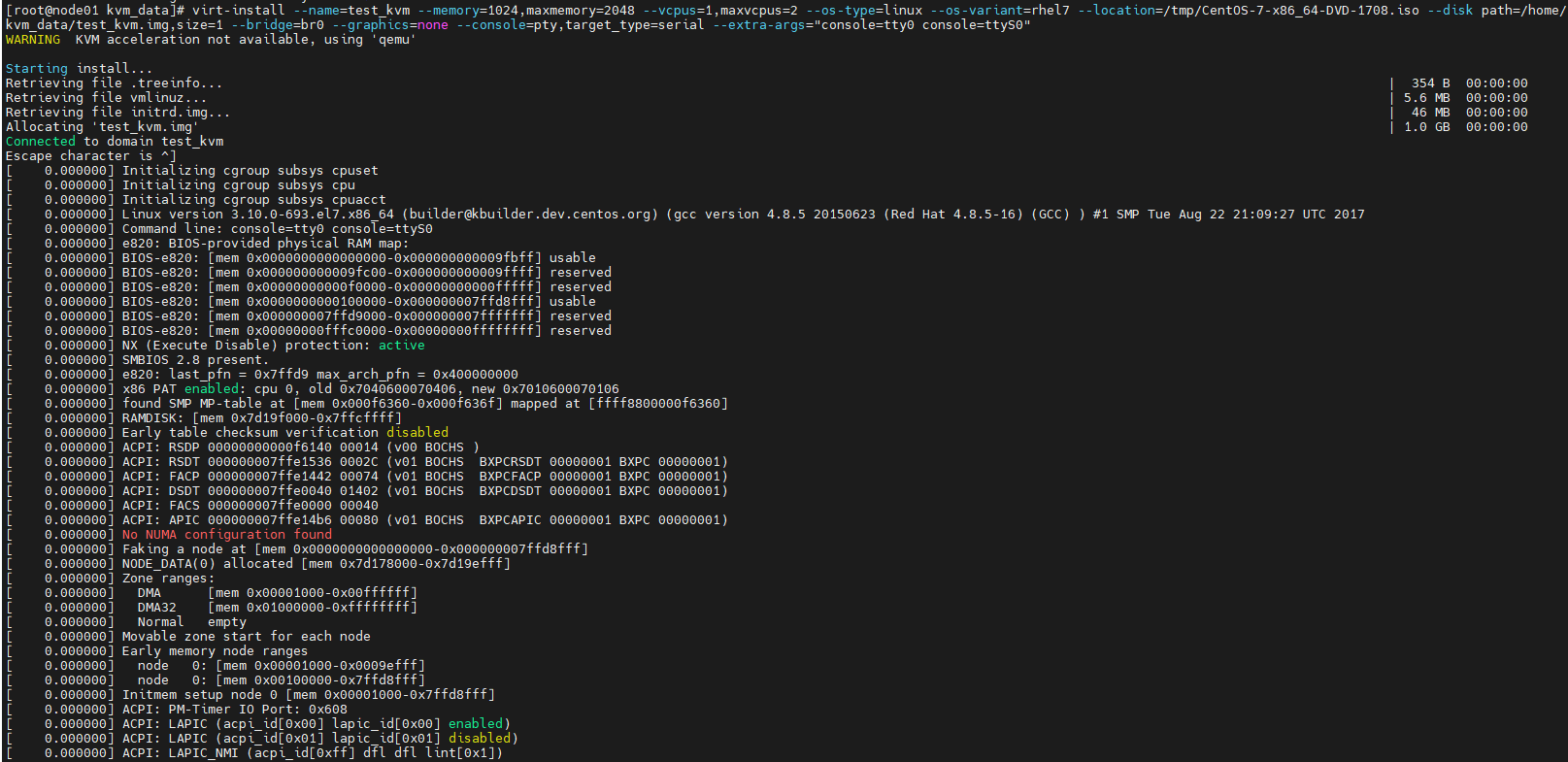Click the '354 B' size value
1568x762 pixels.
point(1430,83)
